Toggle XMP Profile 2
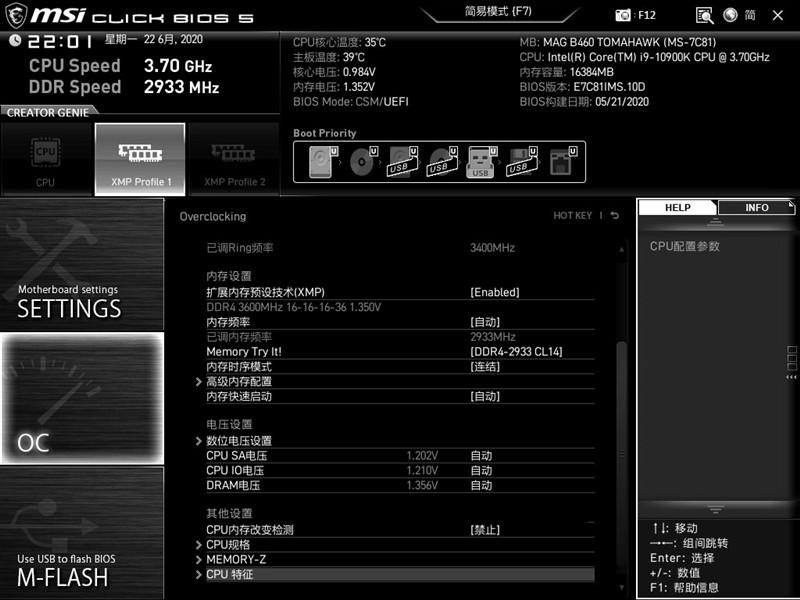 [x=234, y=159]
